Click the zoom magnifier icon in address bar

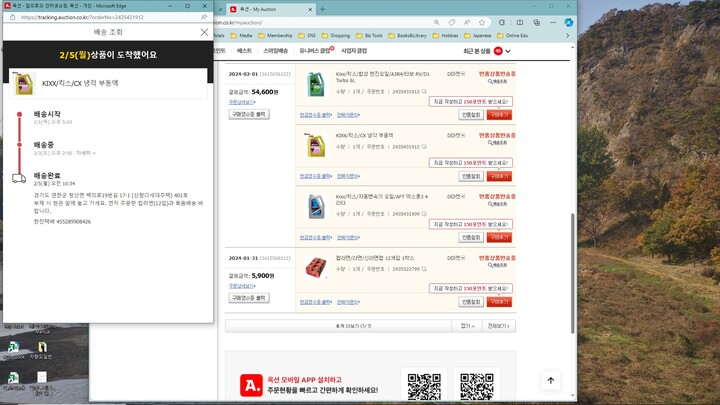pyautogui.click(x=437, y=22)
